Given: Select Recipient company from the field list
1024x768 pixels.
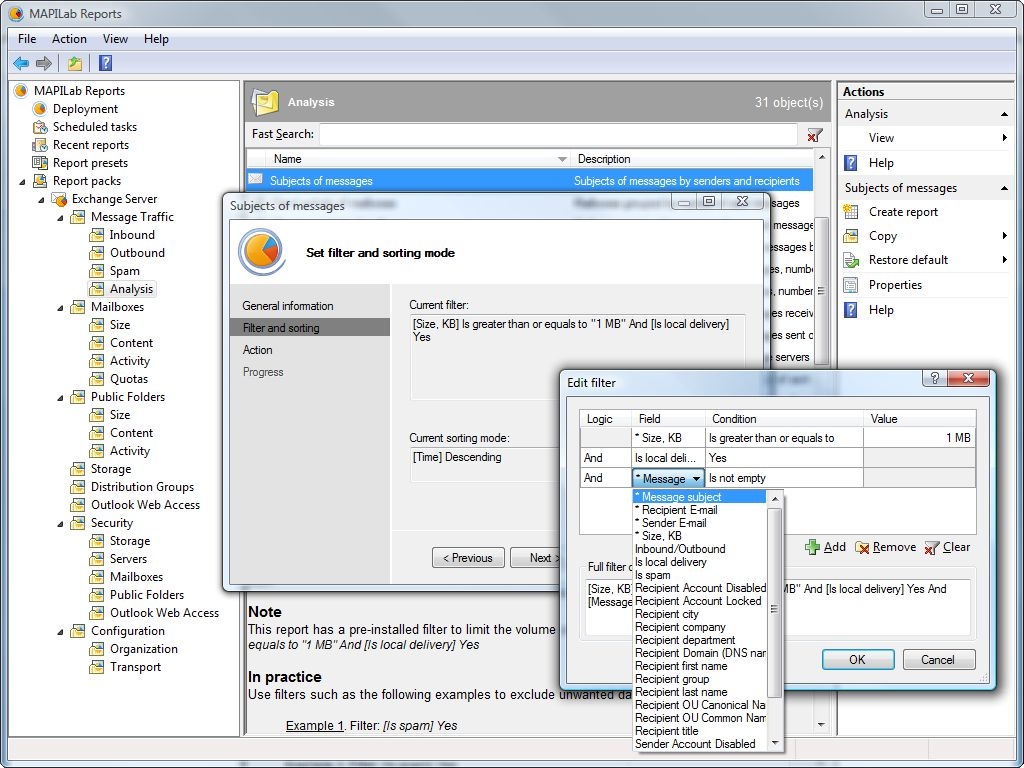Looking at the screenshot, I should pyautogui.click(x=680, y=627).
